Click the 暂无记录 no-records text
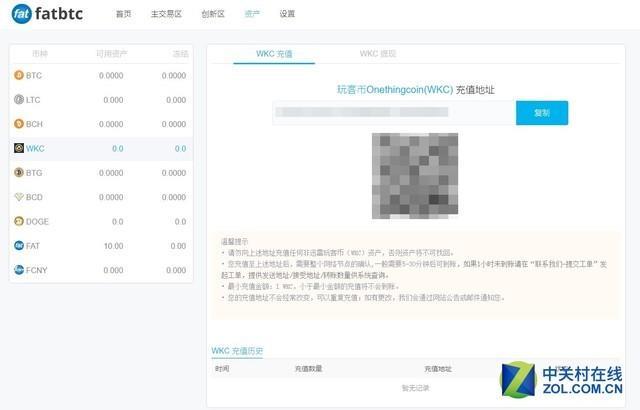The image size is (640, 410). coord(416,388)
